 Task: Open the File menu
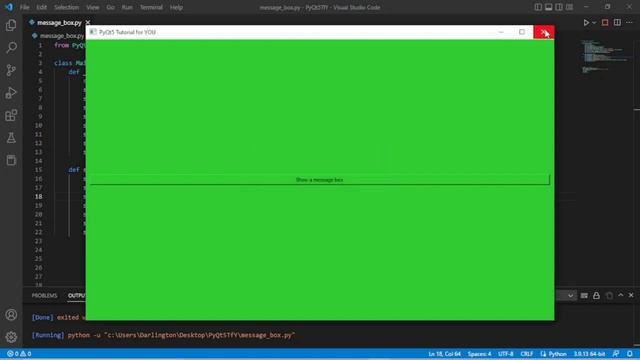24,7
